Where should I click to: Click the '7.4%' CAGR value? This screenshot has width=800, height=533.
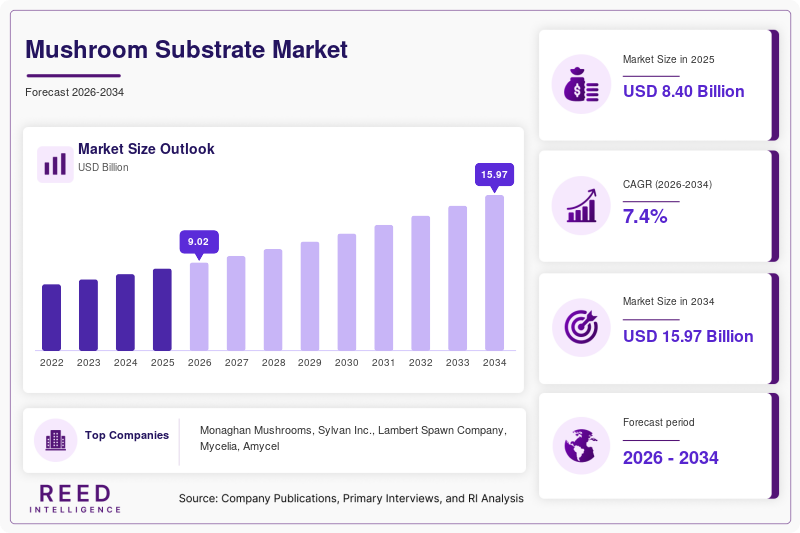[645, 216]
